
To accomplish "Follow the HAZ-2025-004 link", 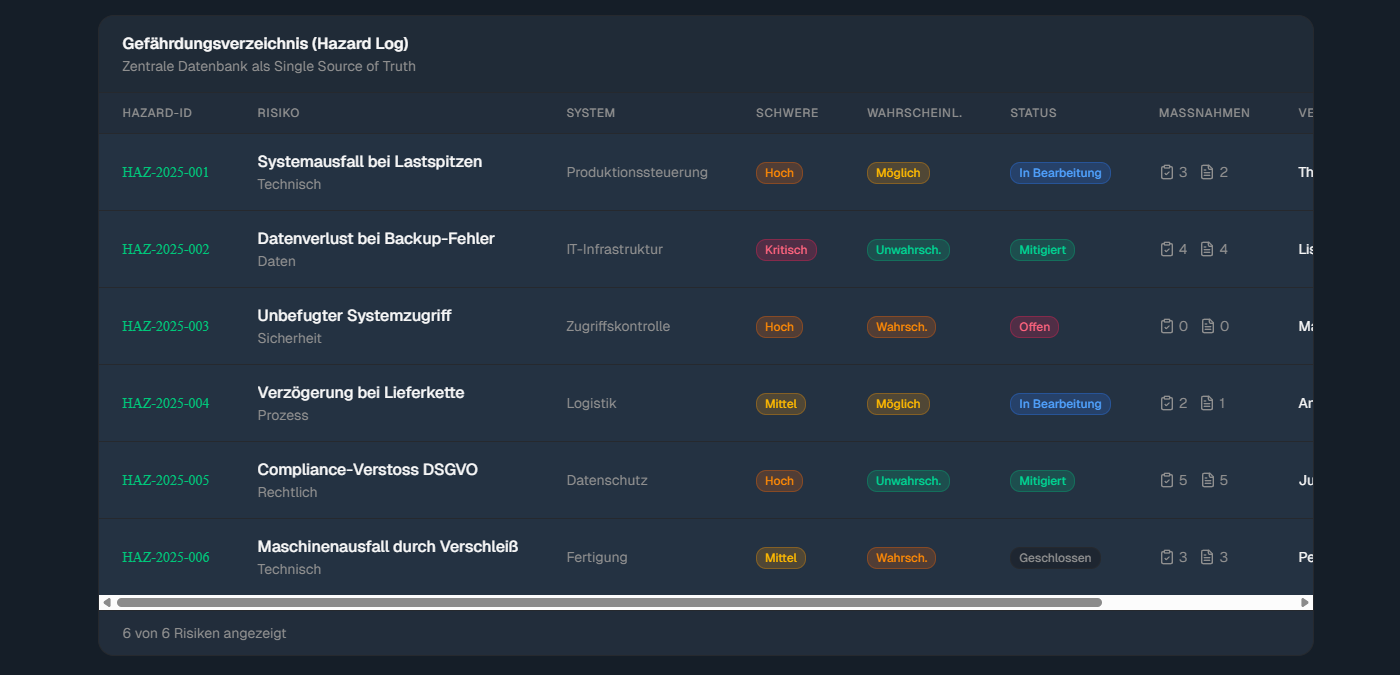I will pyautogui.click(x=165, y=403).
